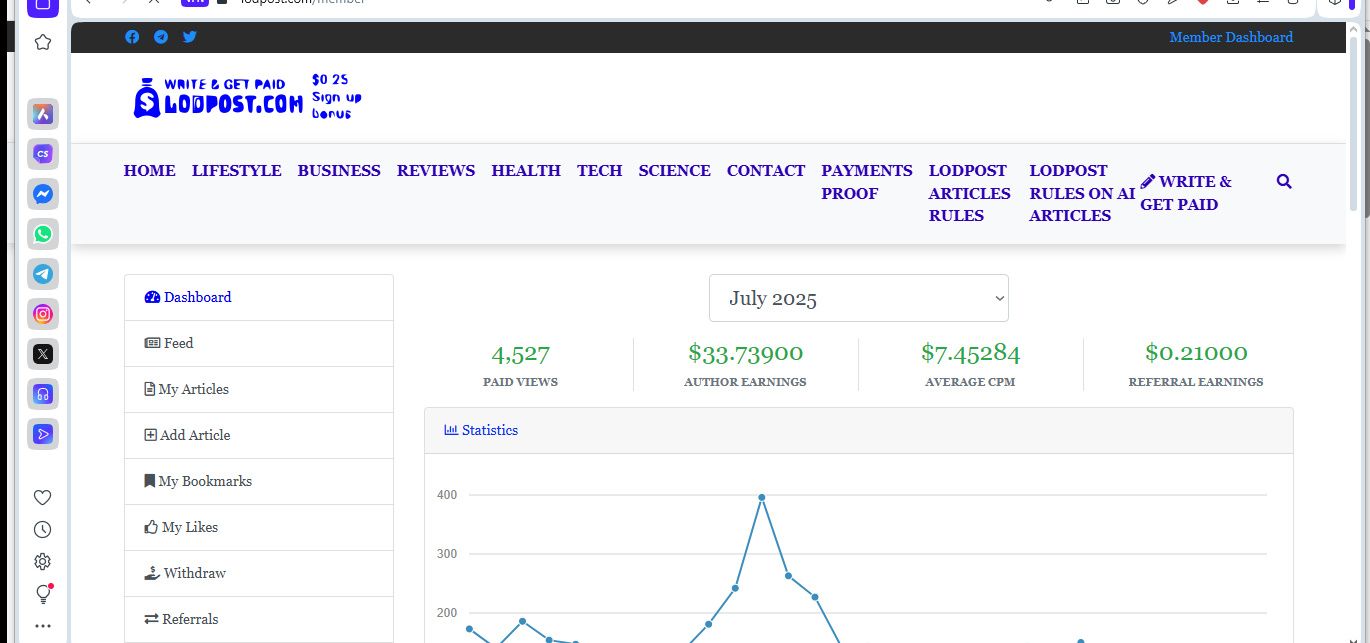Open the lightbulb tips icon in sidebar
1370x643 pixels.
click(x=43, y=594)
